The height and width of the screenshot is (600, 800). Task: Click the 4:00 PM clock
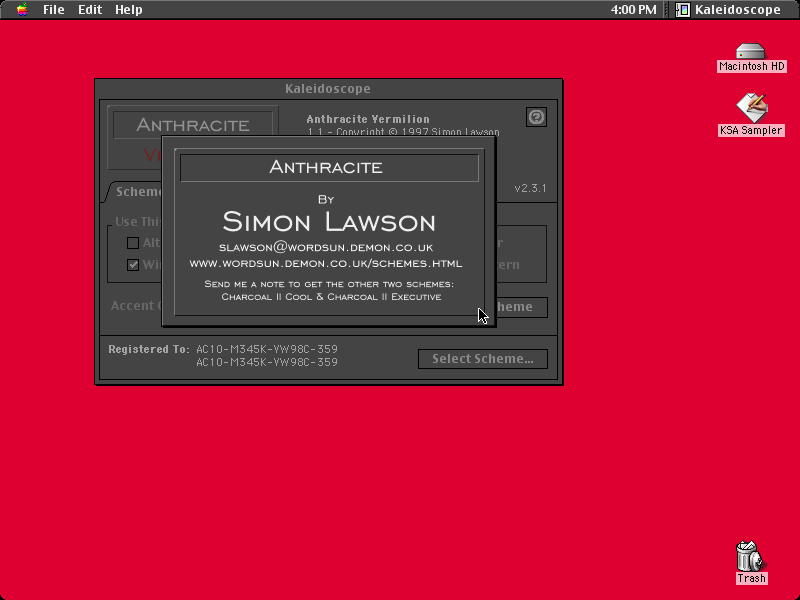coord(633,10)
